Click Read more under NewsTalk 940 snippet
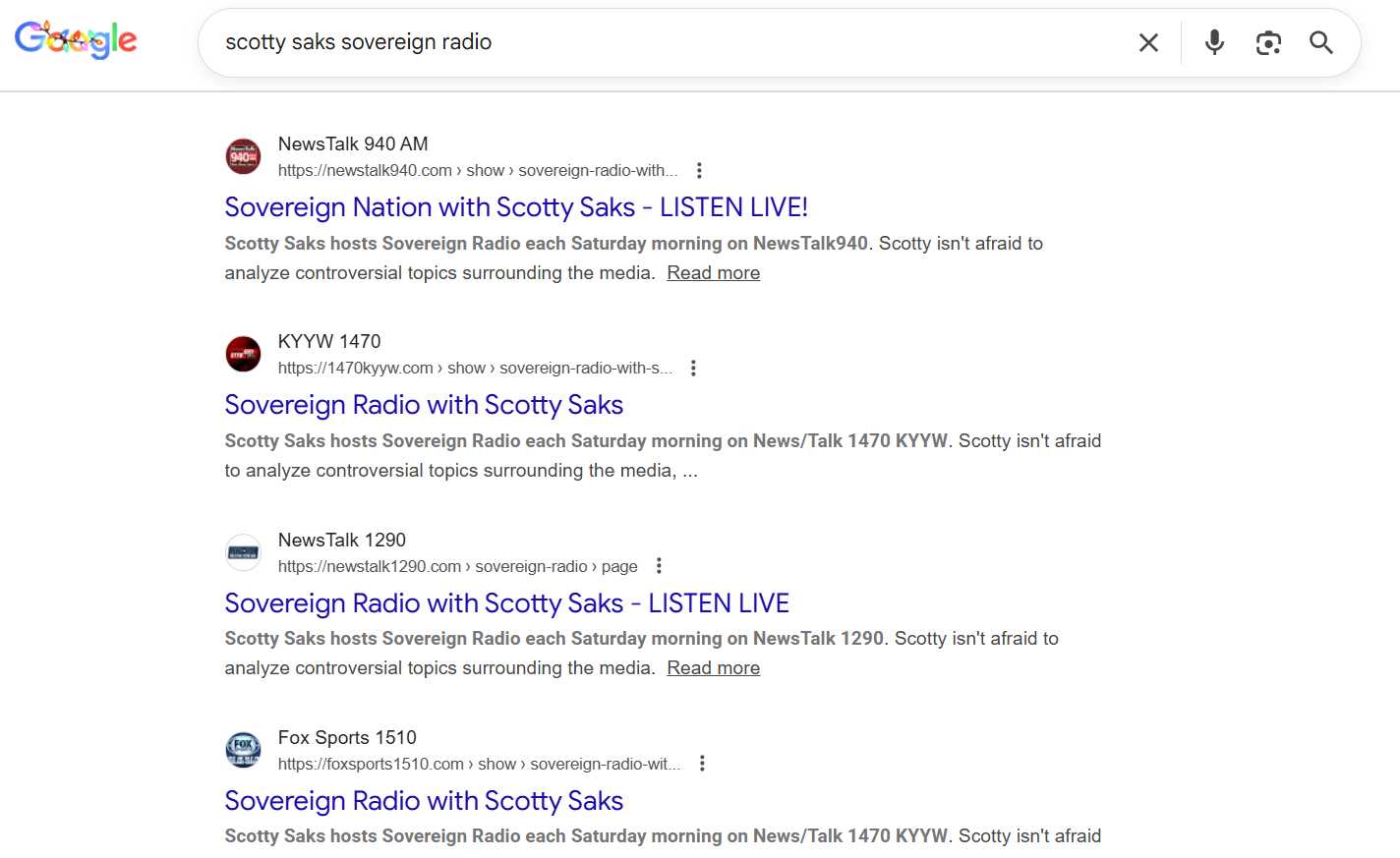1400x858 pixels. click(x=713, y=273)
